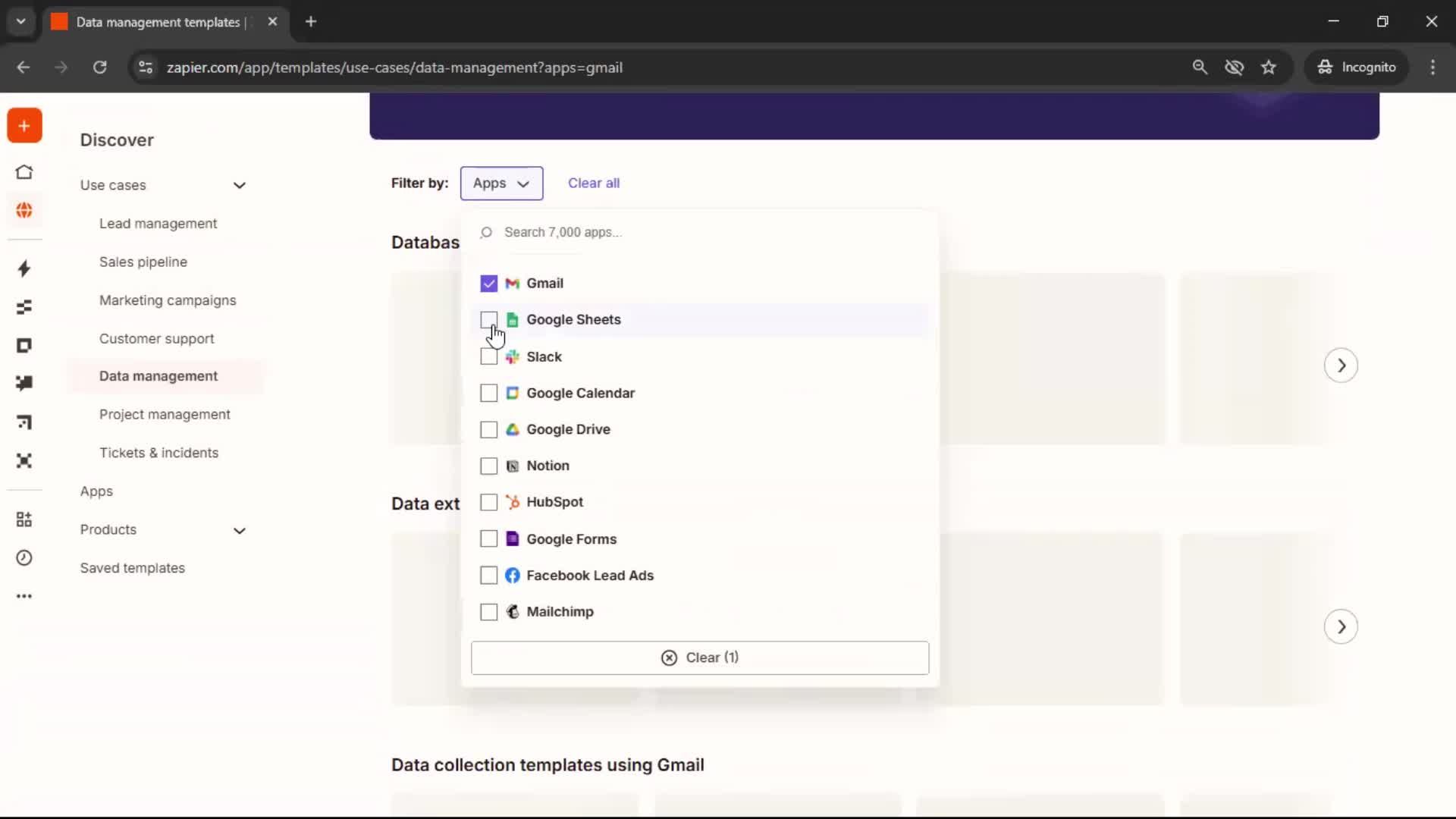The width and height of the screenshot is (1456, 819).
Task: Close the Data management templates tab
Action: (272, 22)
